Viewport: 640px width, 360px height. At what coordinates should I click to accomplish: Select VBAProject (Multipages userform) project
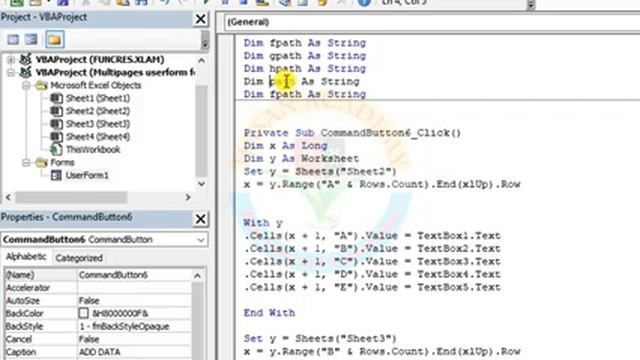(116, 73)
